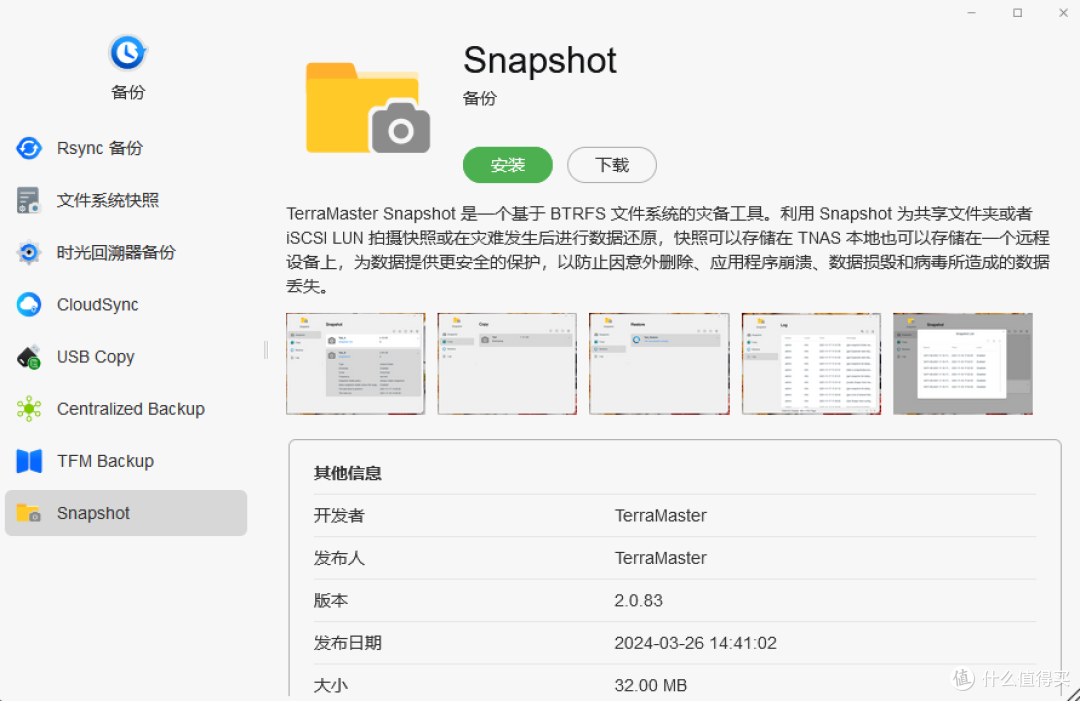Viewport: 1080px width, 701px height.
Task: Click the 备份 category label under Snapshot title
Action: pyautogui.click(x=479, y=98)
